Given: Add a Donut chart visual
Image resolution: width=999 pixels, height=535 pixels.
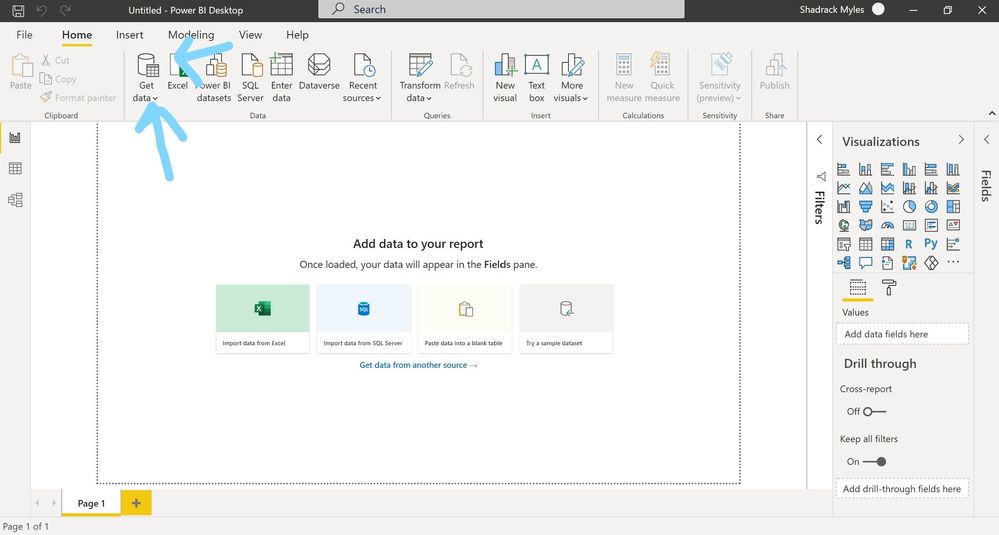Looking at the screenshot, I should point(931,206).
